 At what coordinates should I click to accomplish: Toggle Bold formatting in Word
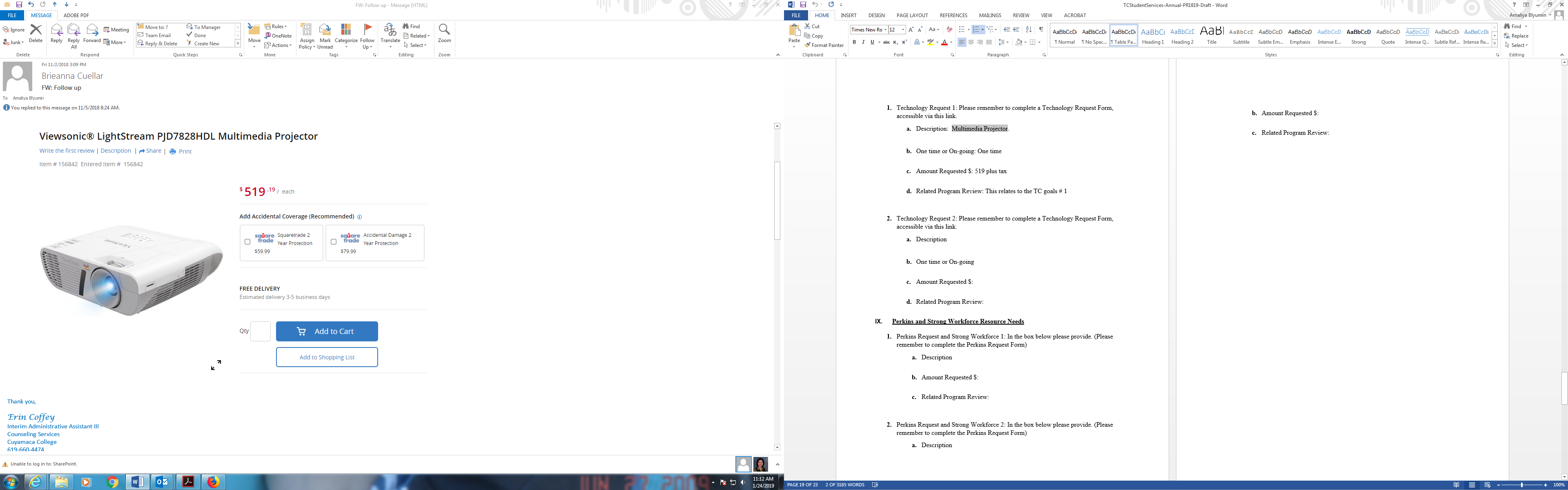854,42
